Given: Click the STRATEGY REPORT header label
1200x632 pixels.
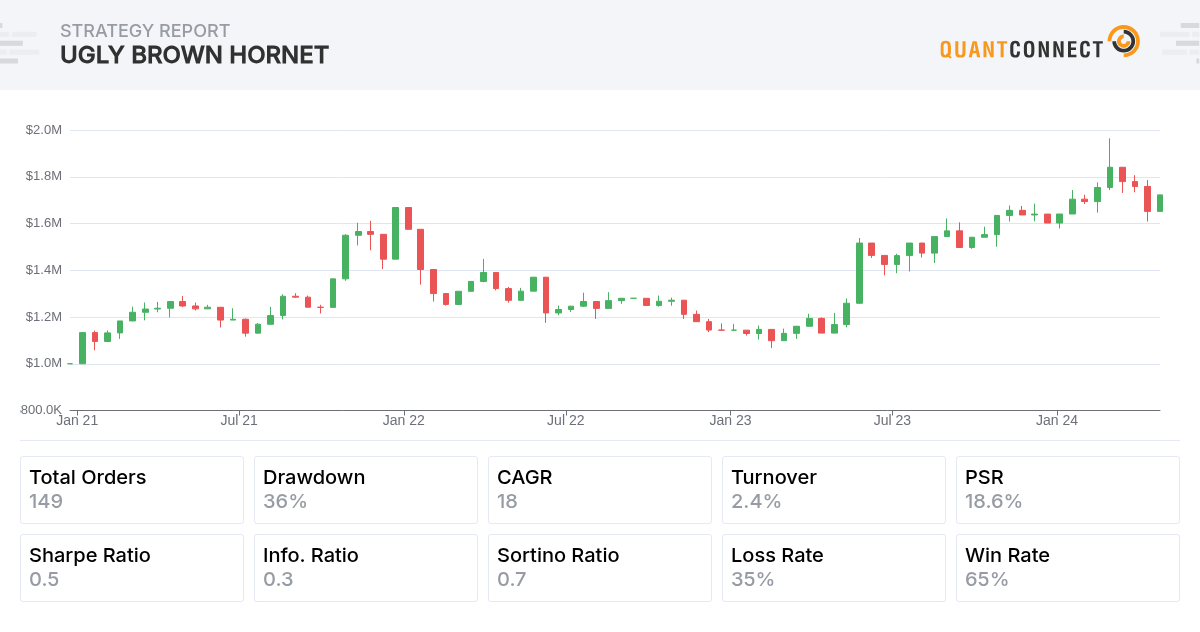Looking at the screenshot, I should click(x=145, y=31).
